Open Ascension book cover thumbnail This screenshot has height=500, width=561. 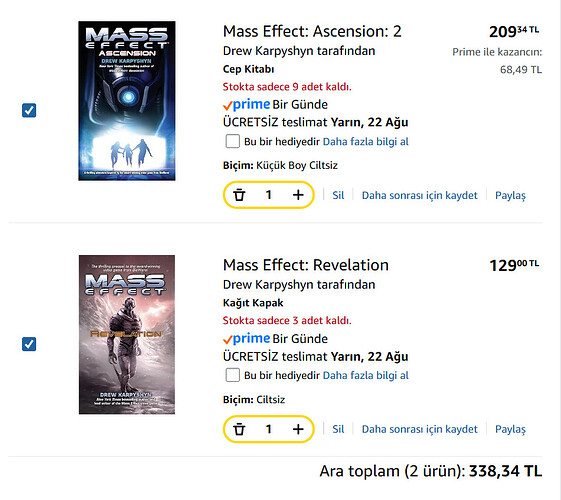click(127, 101)
